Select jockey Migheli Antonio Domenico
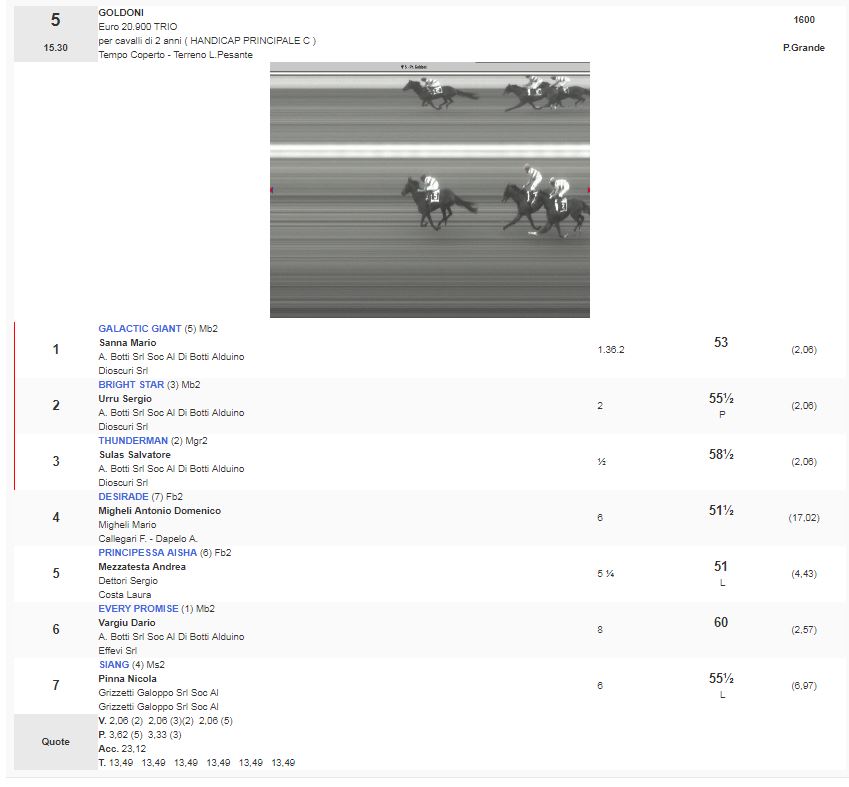The height and width of the screenshot is (787, 849). tap(159, 511)
